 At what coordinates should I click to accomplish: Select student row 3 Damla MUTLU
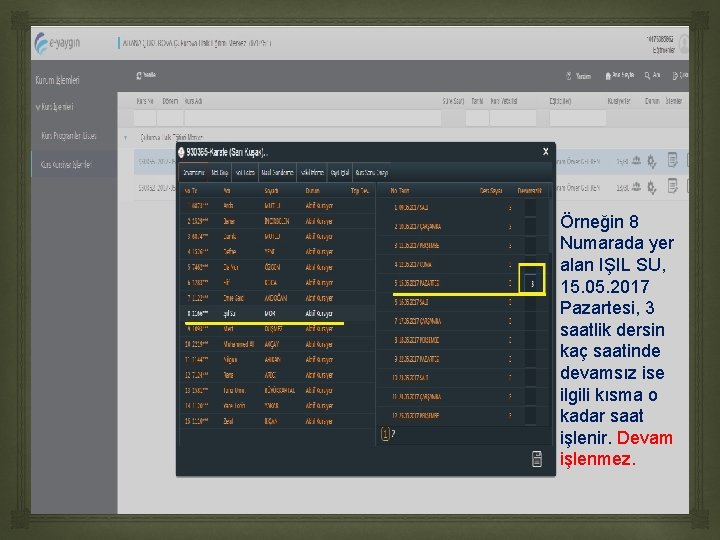point(278,236)
